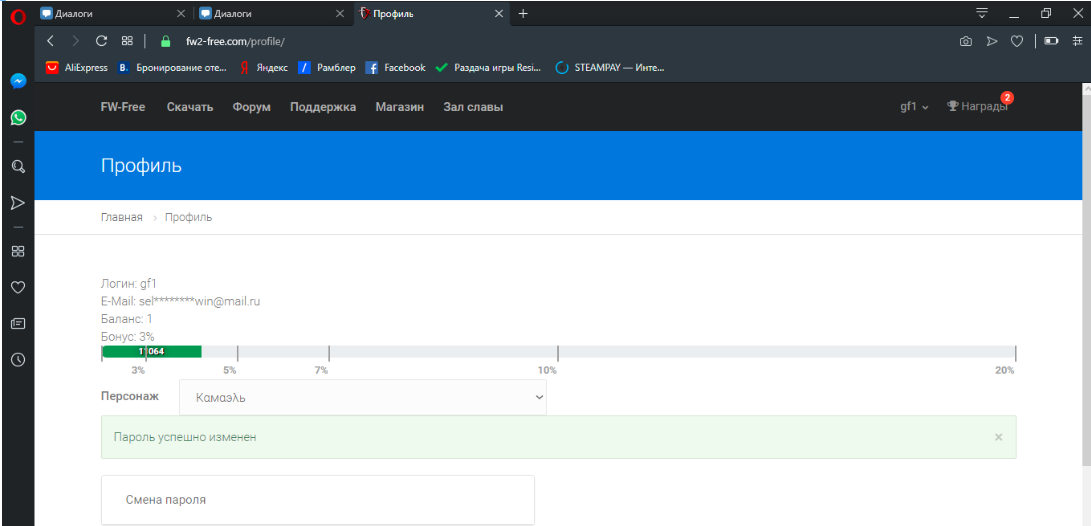The image size is (1091, 526).
Task: Open the History clock icon in sidebar
Action: click(x=17, y=359)
